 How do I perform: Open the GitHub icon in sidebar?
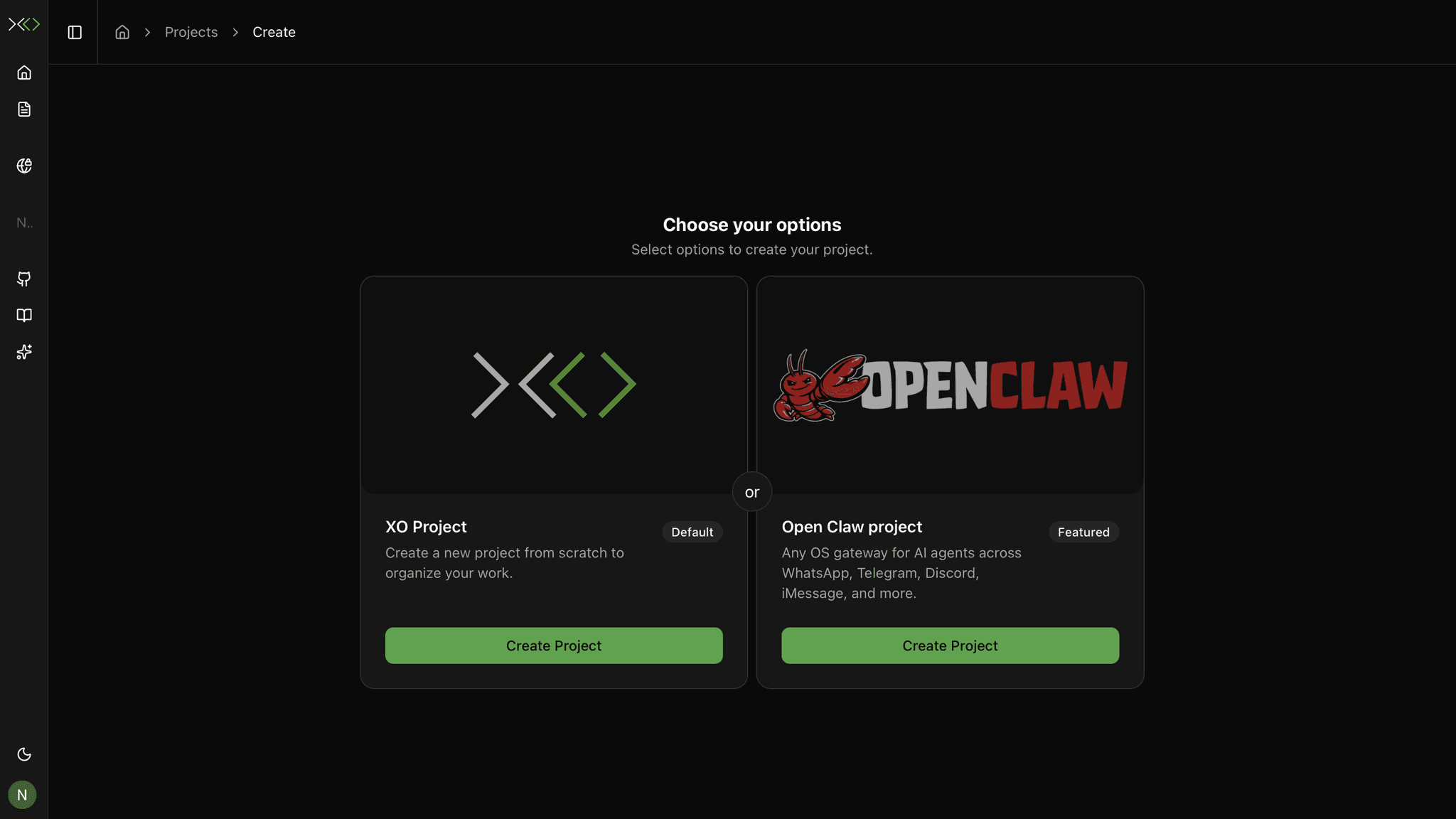point(23,279)
